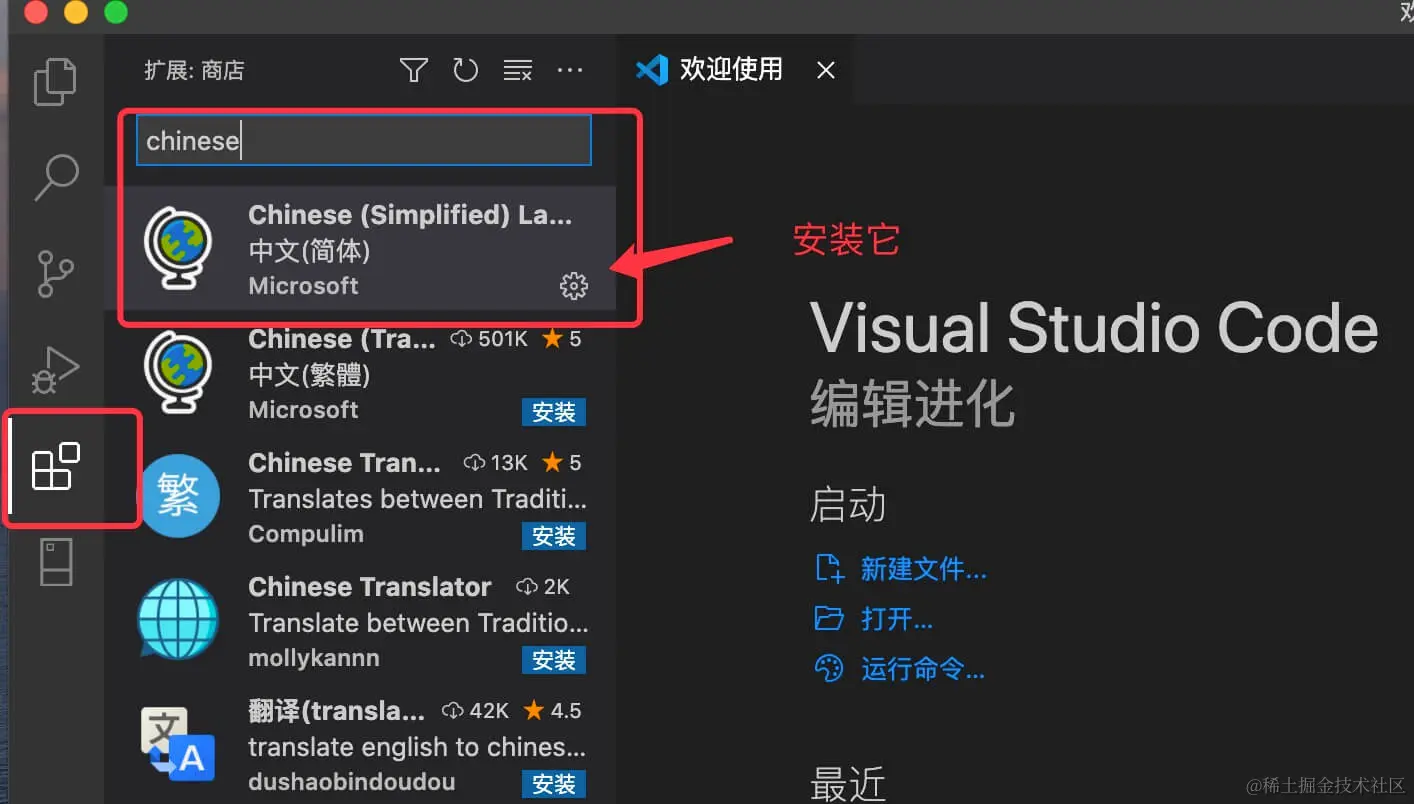Open the Source Control view

coord(55,274)
